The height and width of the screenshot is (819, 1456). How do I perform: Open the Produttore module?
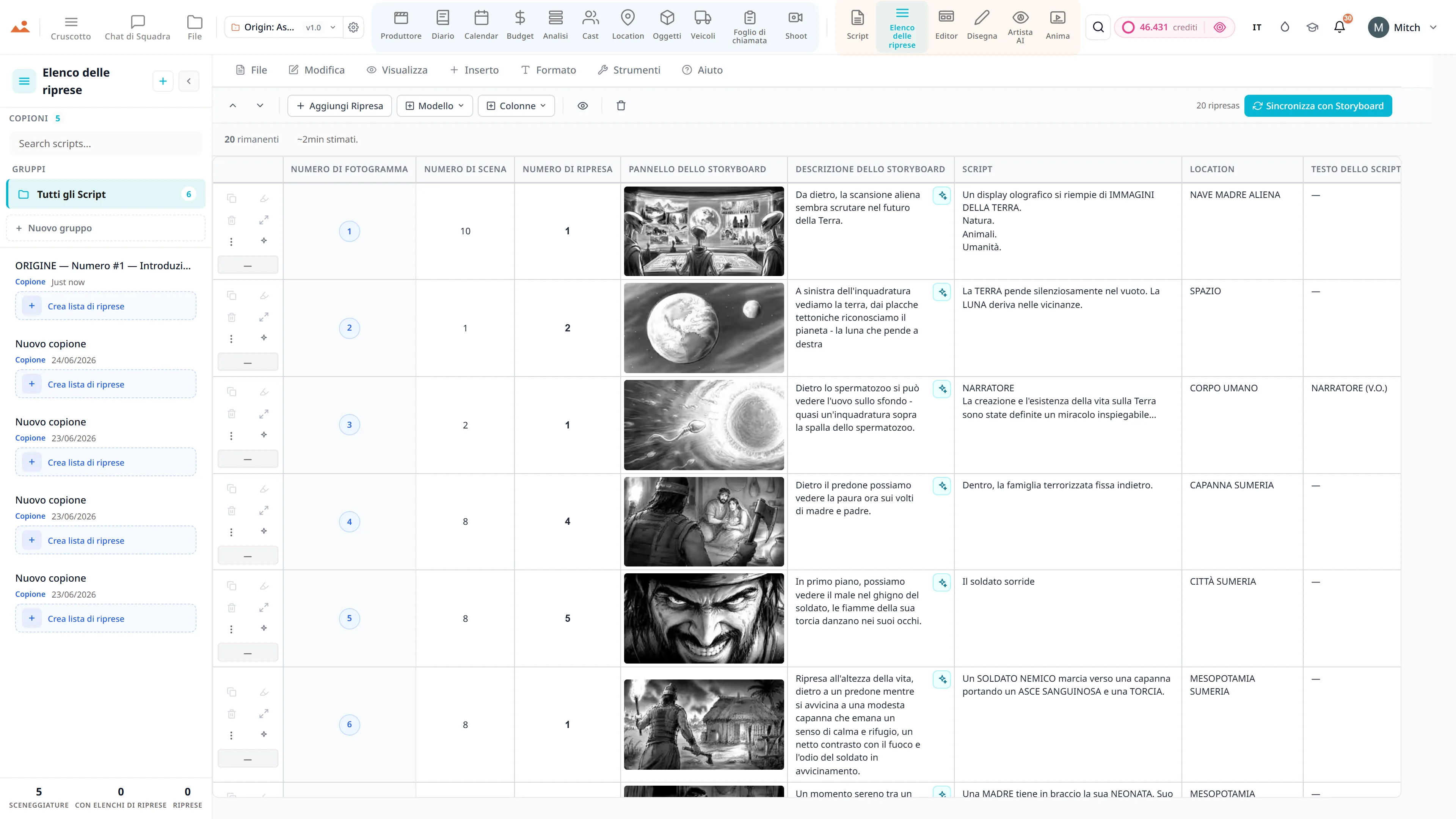[401, 26]
